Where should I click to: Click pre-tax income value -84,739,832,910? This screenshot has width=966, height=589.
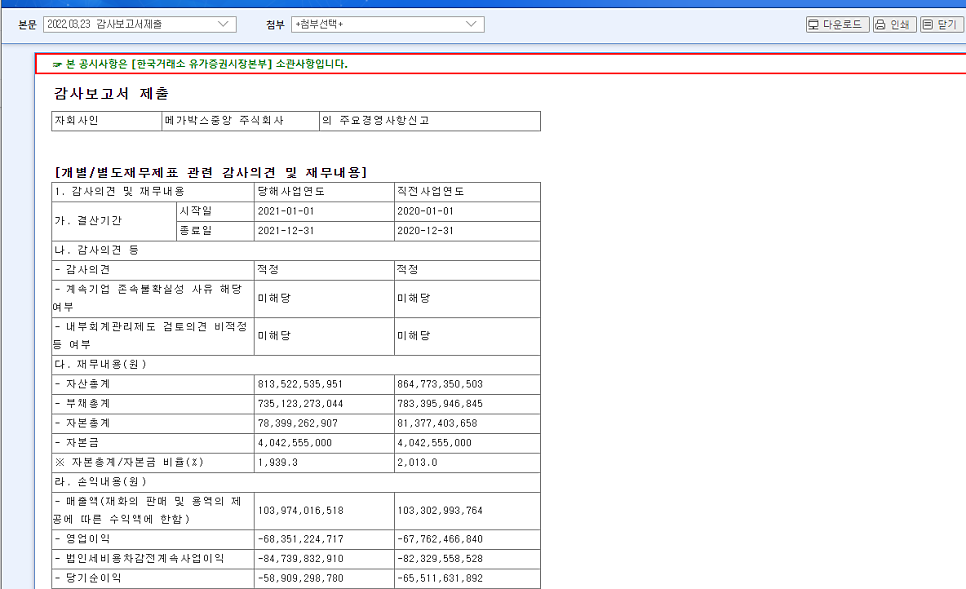[x=301, y=559]
